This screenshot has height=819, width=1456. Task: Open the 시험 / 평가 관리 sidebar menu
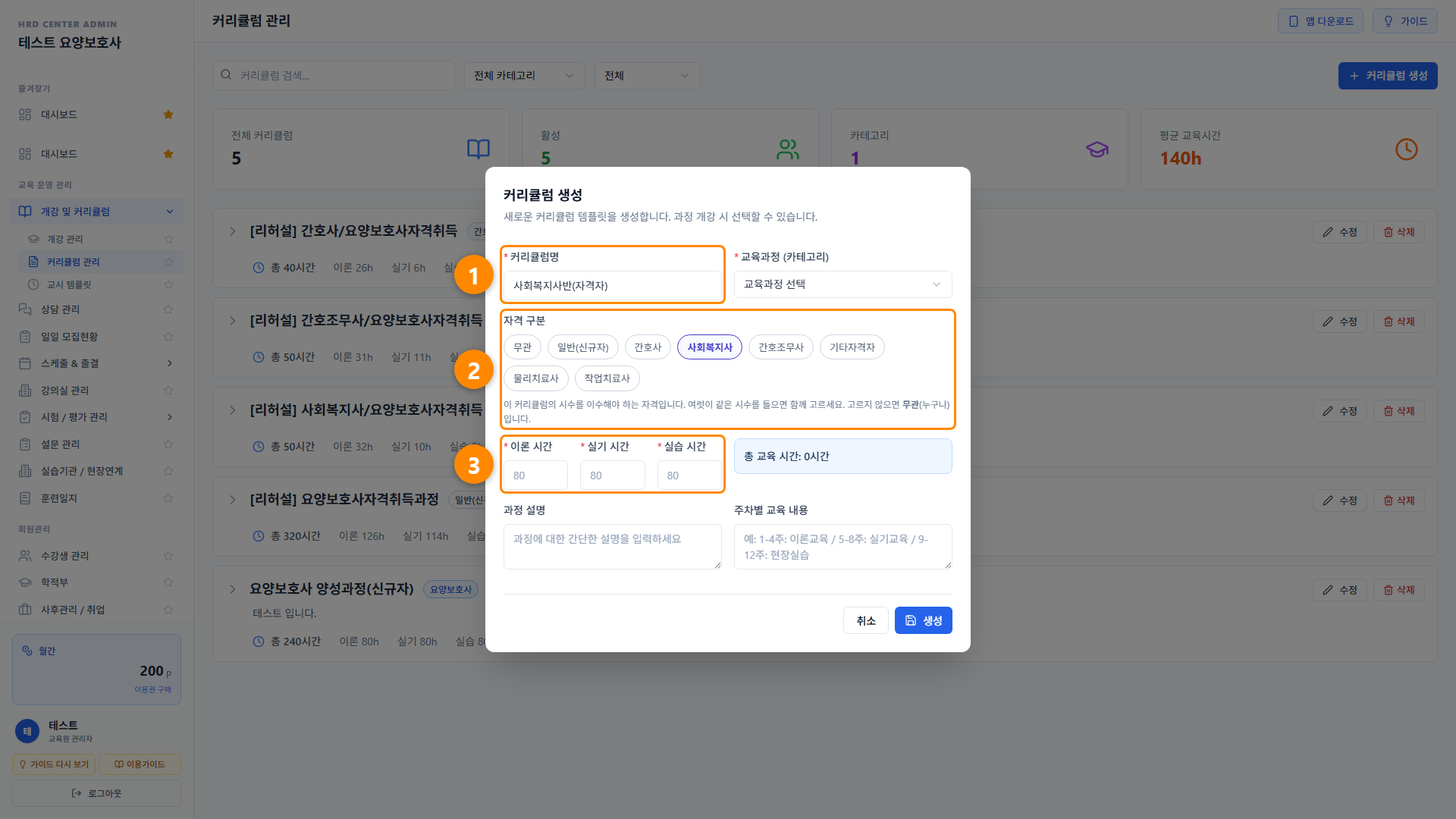(x=97, y=417)
